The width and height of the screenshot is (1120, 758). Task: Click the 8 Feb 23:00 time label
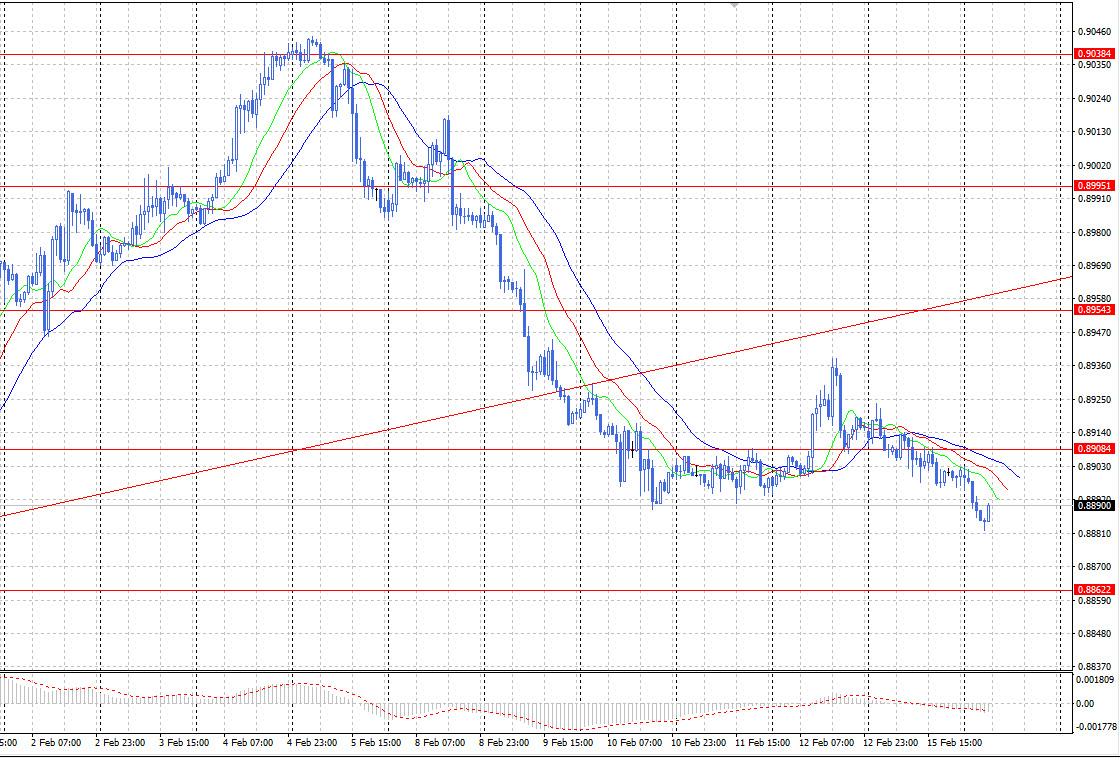click(x=504, y=742)
